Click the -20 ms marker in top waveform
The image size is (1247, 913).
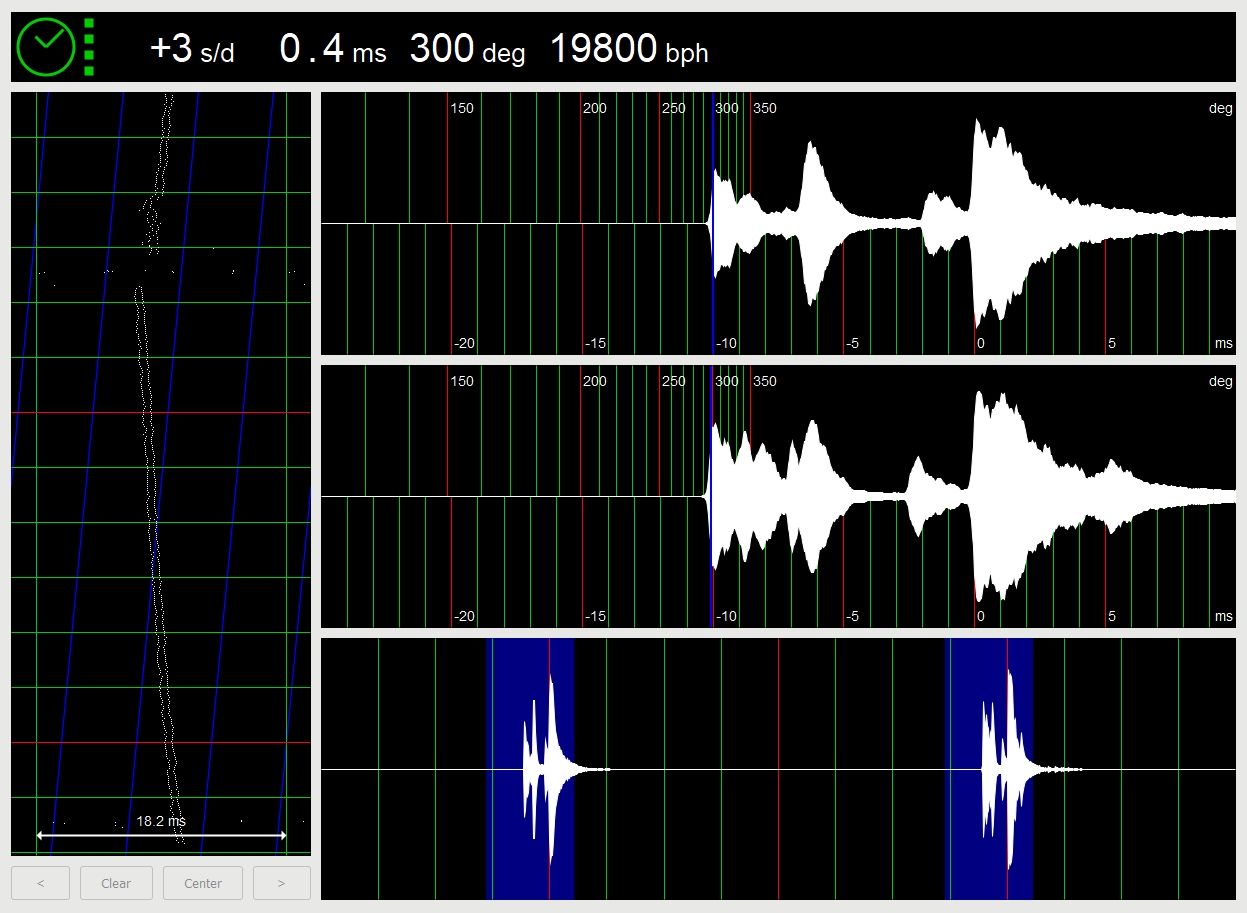point(464,343)
